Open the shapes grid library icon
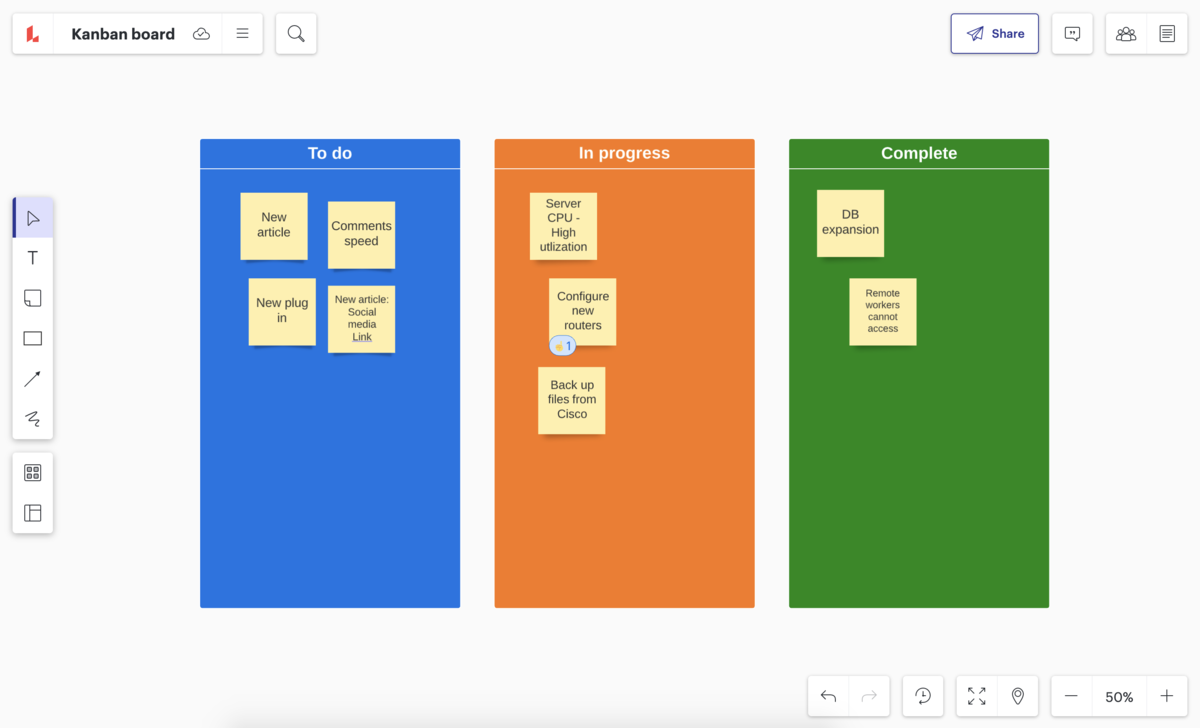Viewport: 1200px width, 728px height. pyautogui.click(x=33, y=473)
